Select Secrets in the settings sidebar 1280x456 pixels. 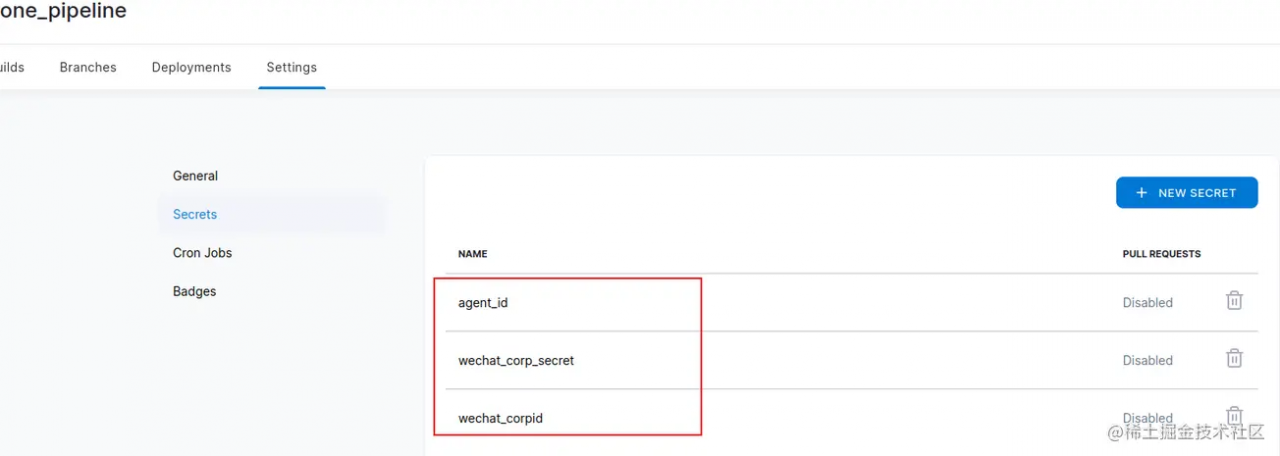tap(195, 214)
